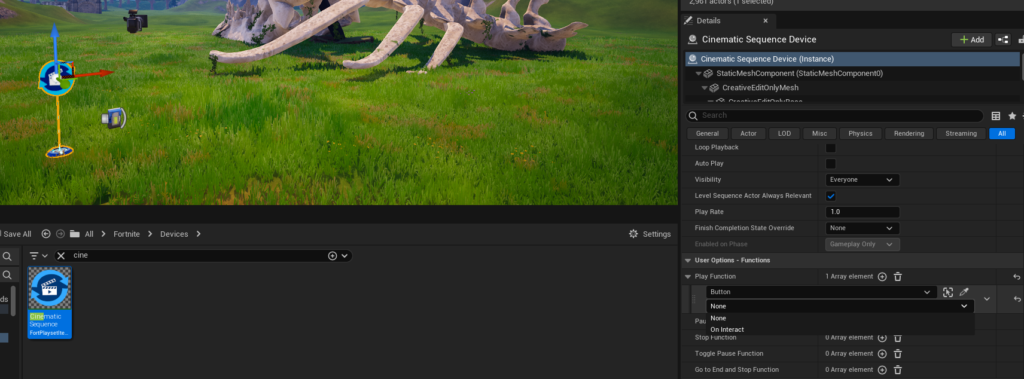Collapse StaticMeshComponent tree node

698,73
